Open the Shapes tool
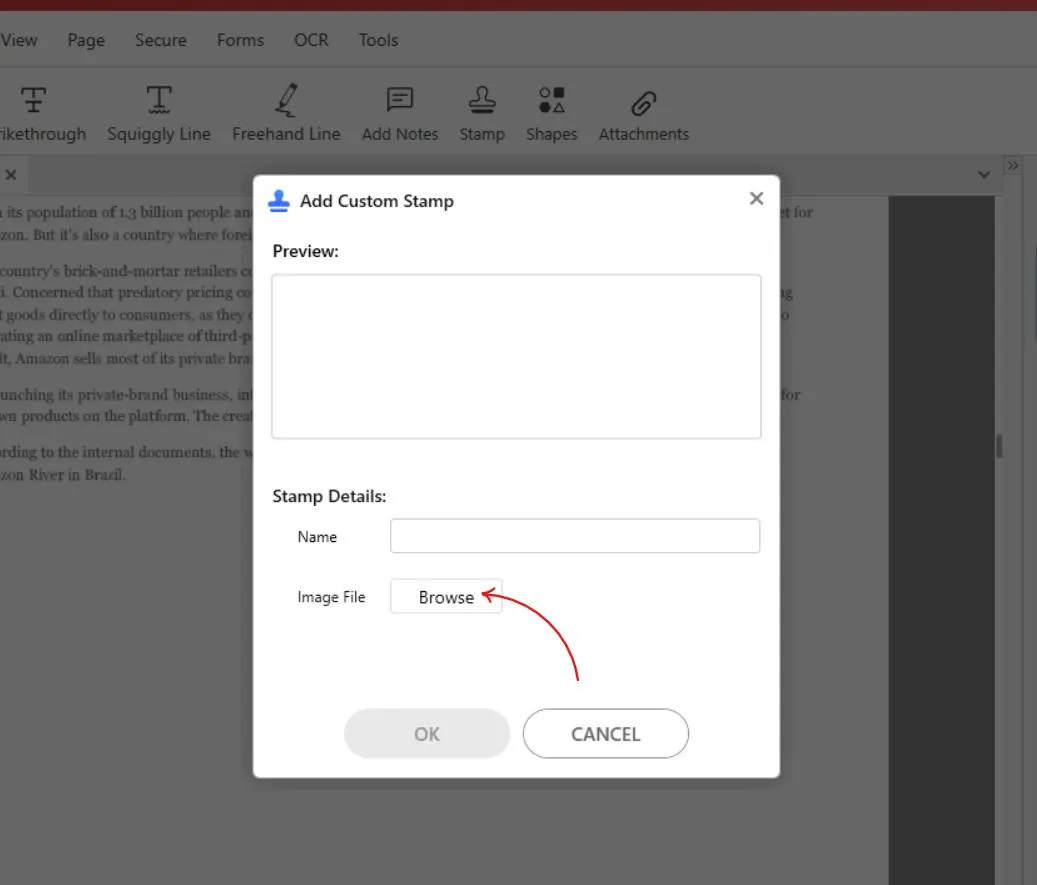The height and width of the screenshot is (885, 1037). tap(552, 101)
